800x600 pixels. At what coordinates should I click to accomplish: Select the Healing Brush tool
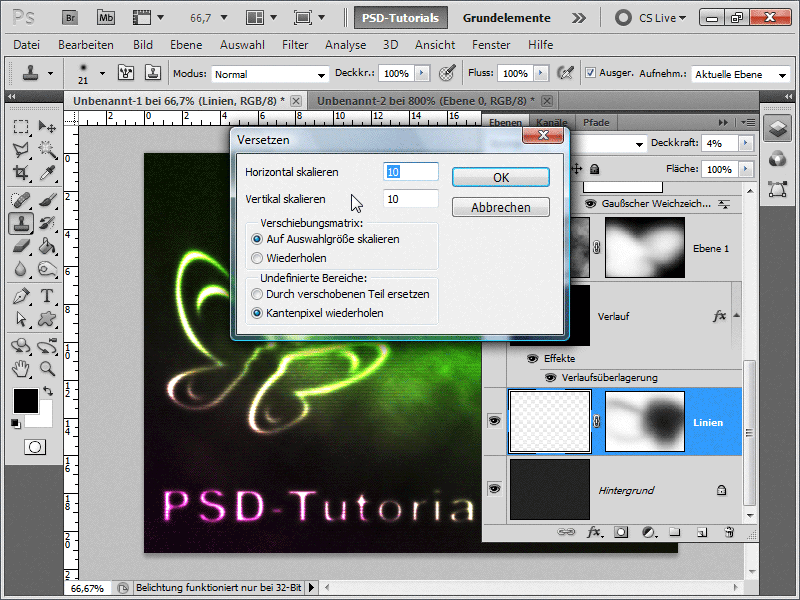pyautogui.click(x=21, y=200)
